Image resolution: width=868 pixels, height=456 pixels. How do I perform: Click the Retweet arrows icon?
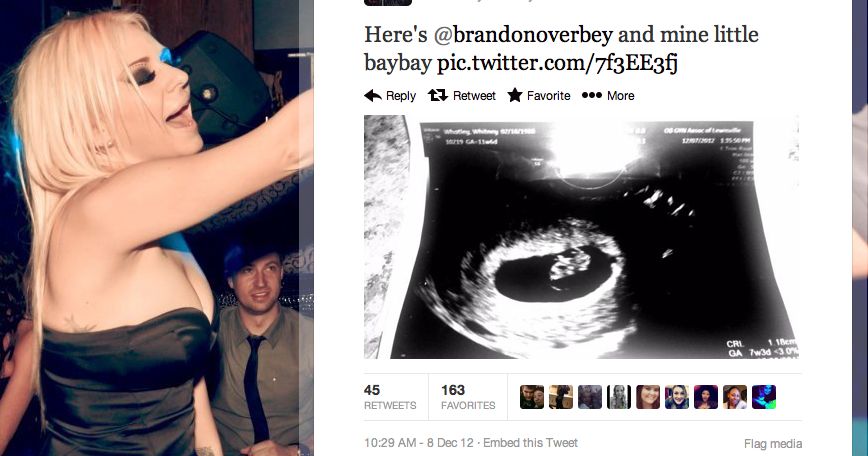pyautogui.click(x=437, y=95)
